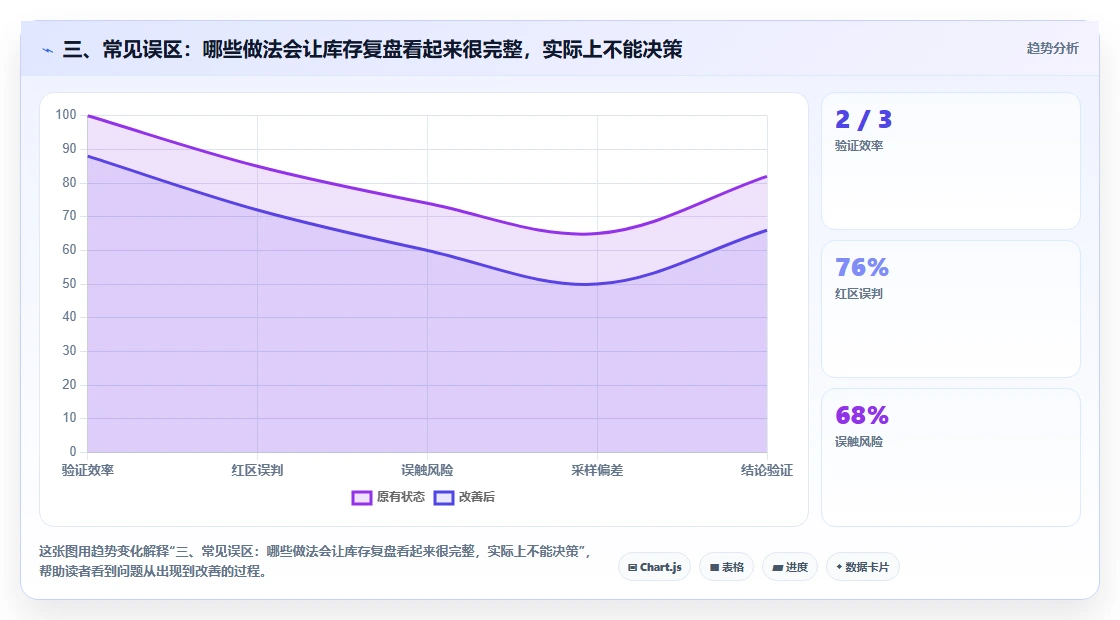Click the 50 y-axis value
1120x620 pixels.
click(x=69, y=284)
